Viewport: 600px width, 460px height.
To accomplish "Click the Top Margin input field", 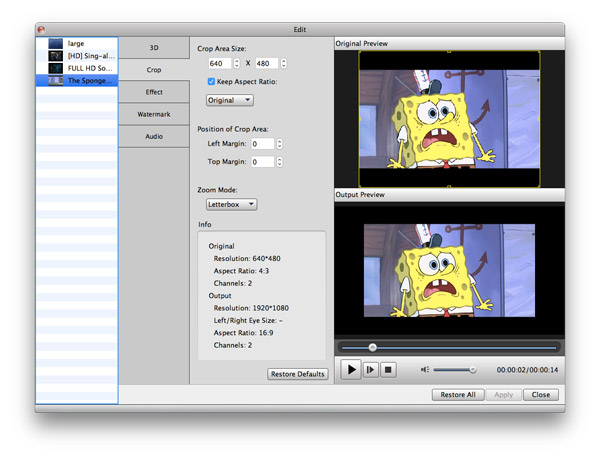I will 262,161.
